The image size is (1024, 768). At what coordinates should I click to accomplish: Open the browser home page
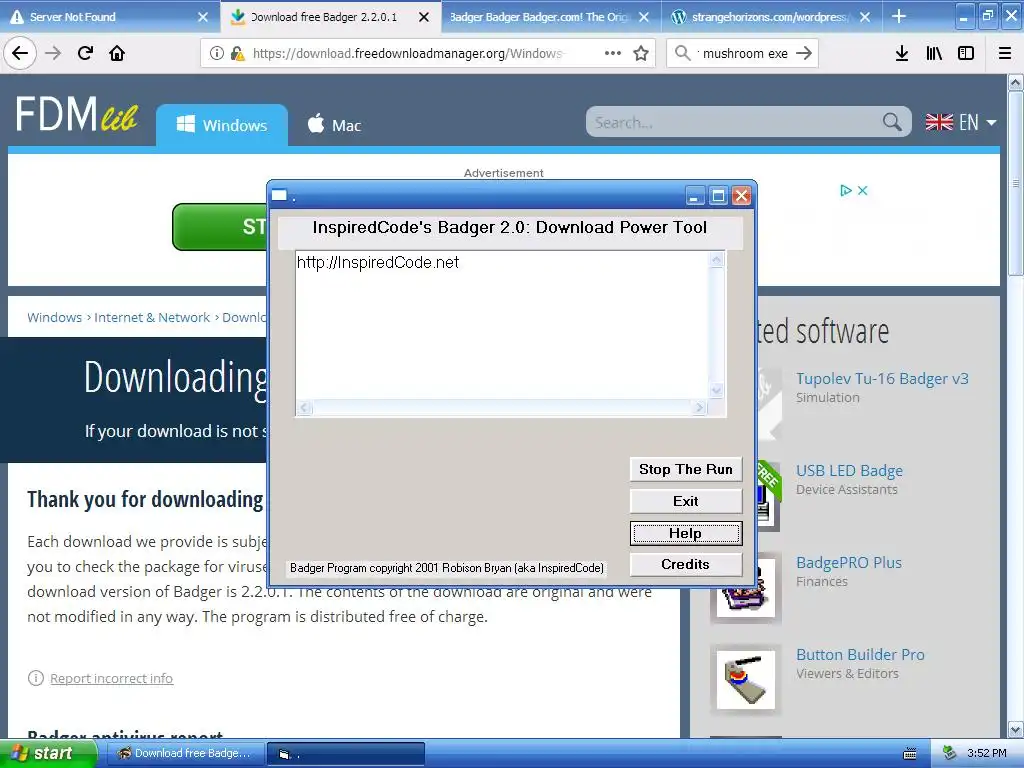[x=117, y=53]
